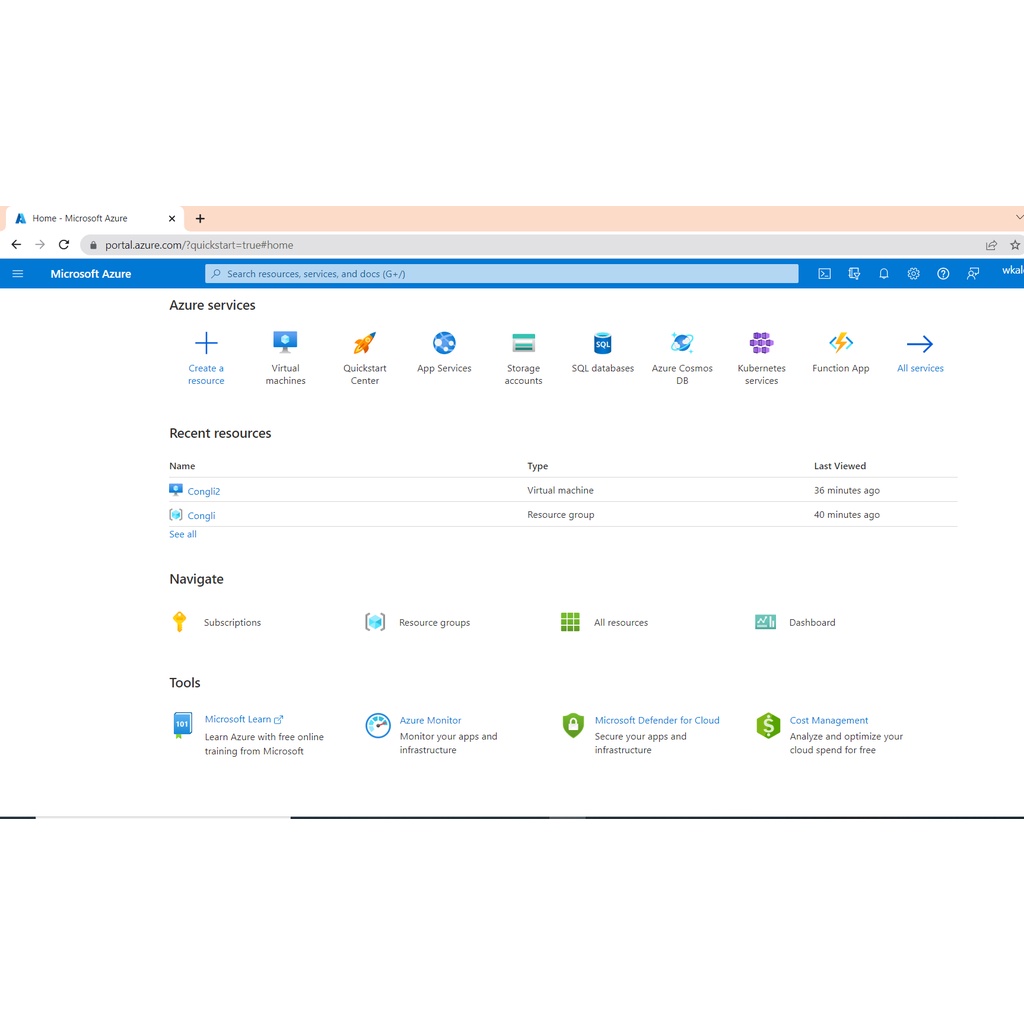Click the '36 minutes ago' cell

[x=846, y=490]
